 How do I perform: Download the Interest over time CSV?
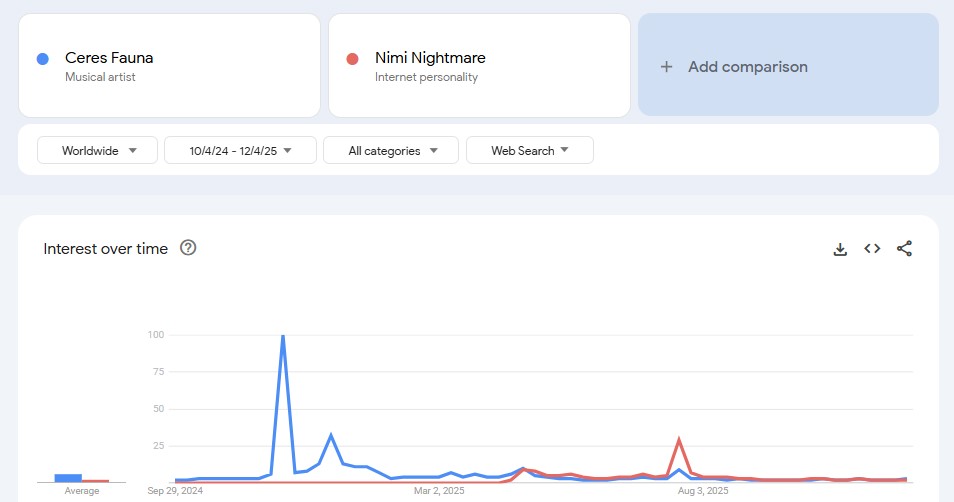tap(840, 249)
